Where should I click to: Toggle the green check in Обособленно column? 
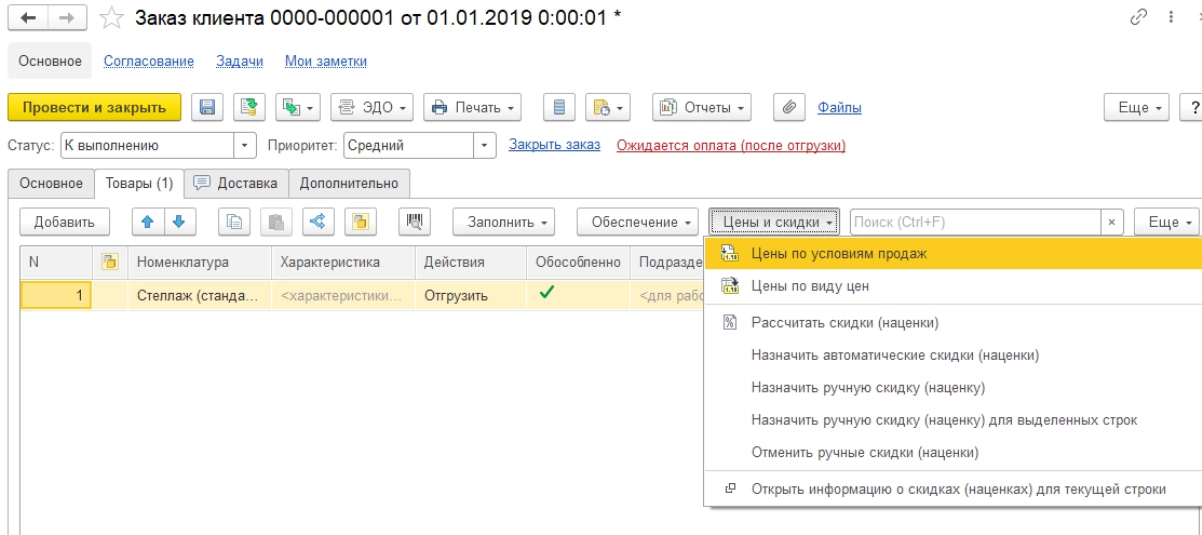click(x=545, y=294)
